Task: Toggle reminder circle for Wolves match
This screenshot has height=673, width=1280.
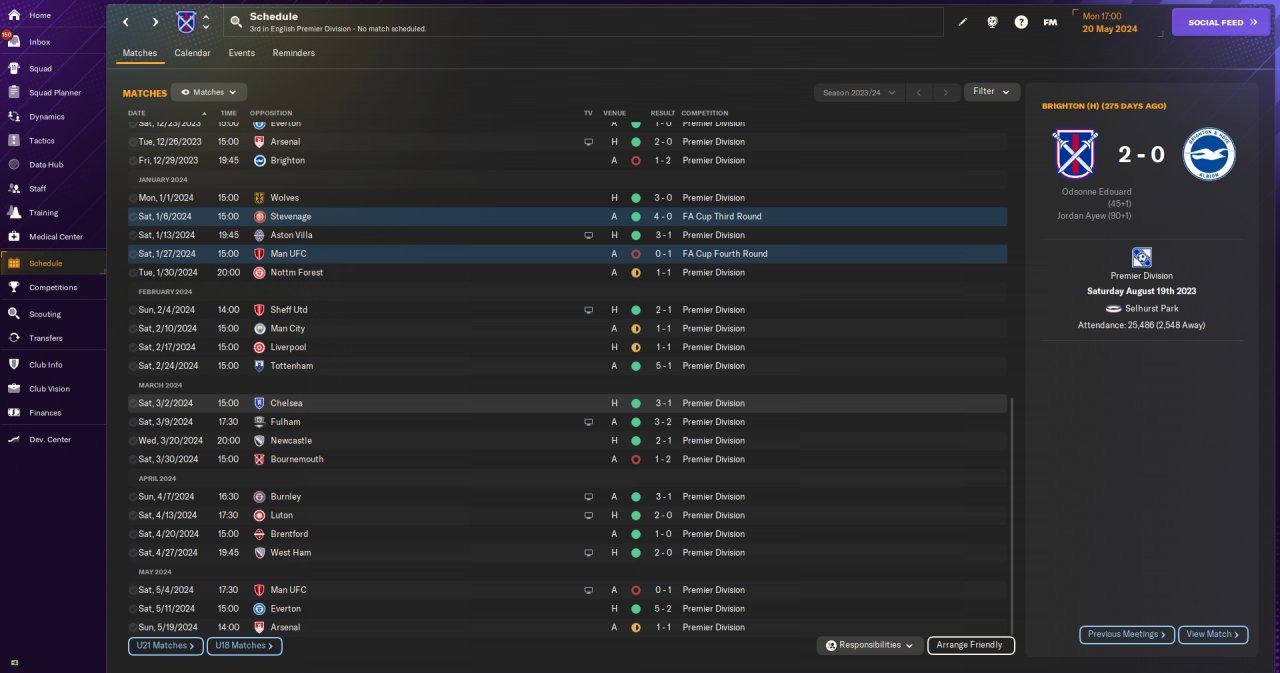Action: (x=133, y=198)
